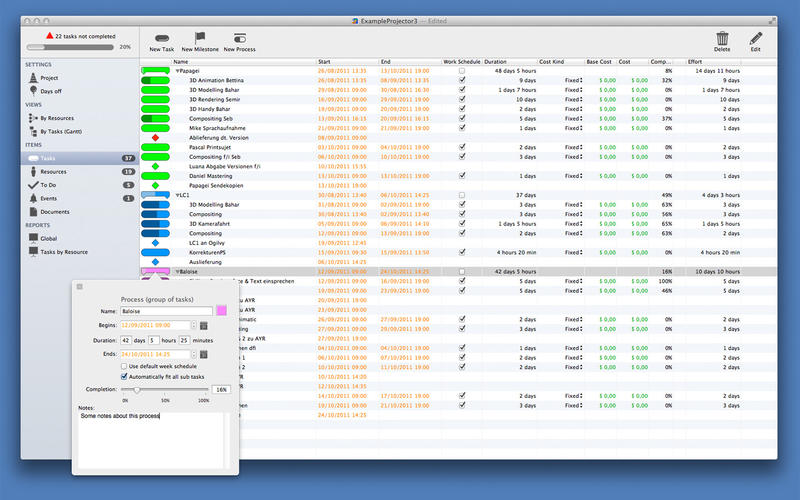This screenshot has width=800, height=500.
Task: Sort by the Duration column header
Action: 509,62
